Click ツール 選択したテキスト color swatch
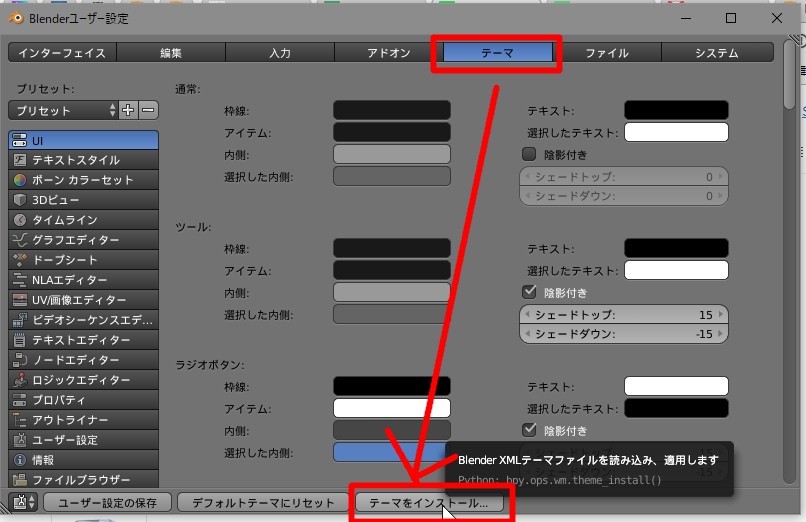 click(676, 270)
